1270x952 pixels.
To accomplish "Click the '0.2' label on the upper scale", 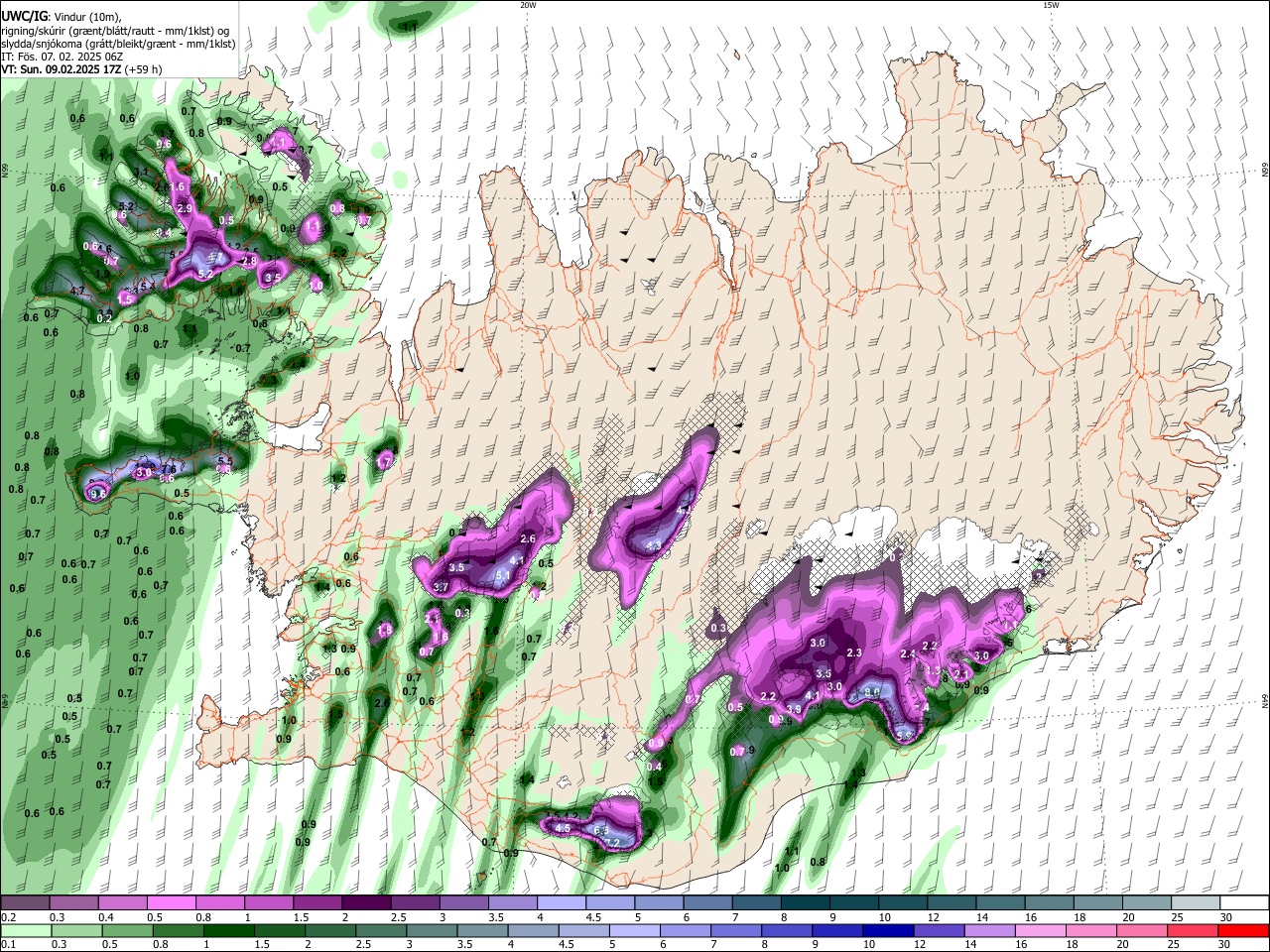I will [x=9, y=917].
